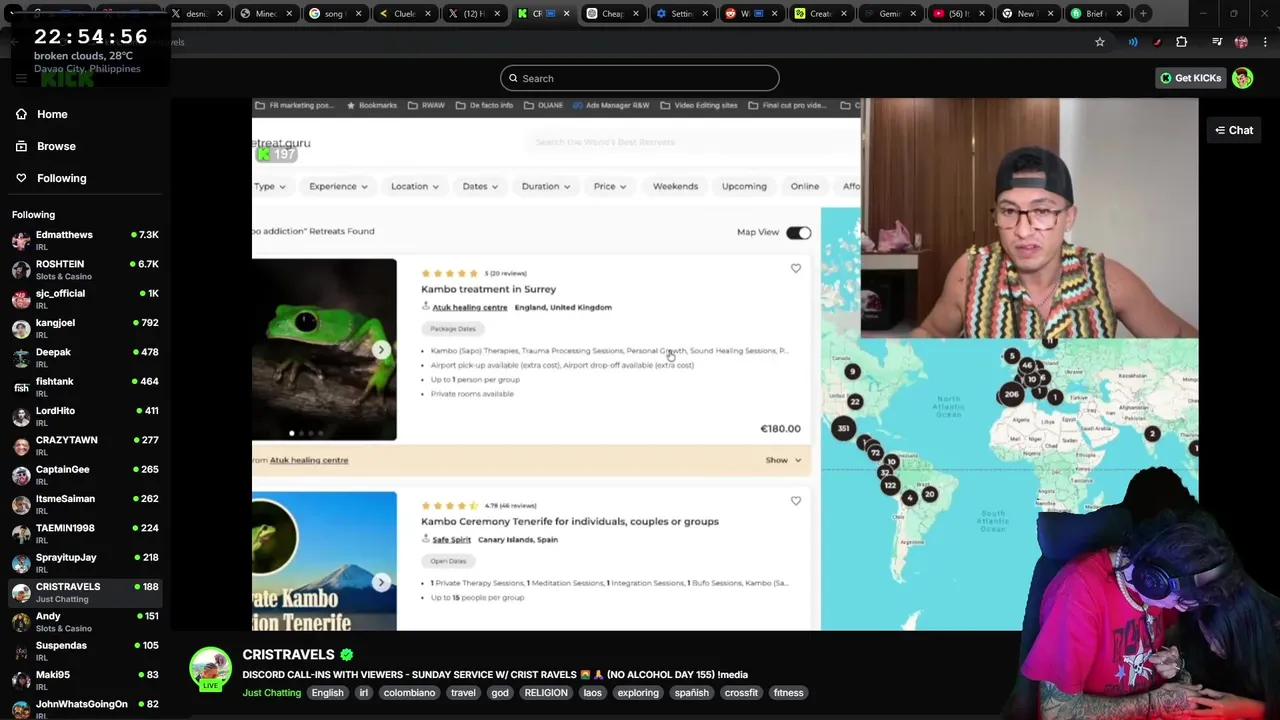
Task: Open a new browser tab with plus
Action: point(1143,13)
